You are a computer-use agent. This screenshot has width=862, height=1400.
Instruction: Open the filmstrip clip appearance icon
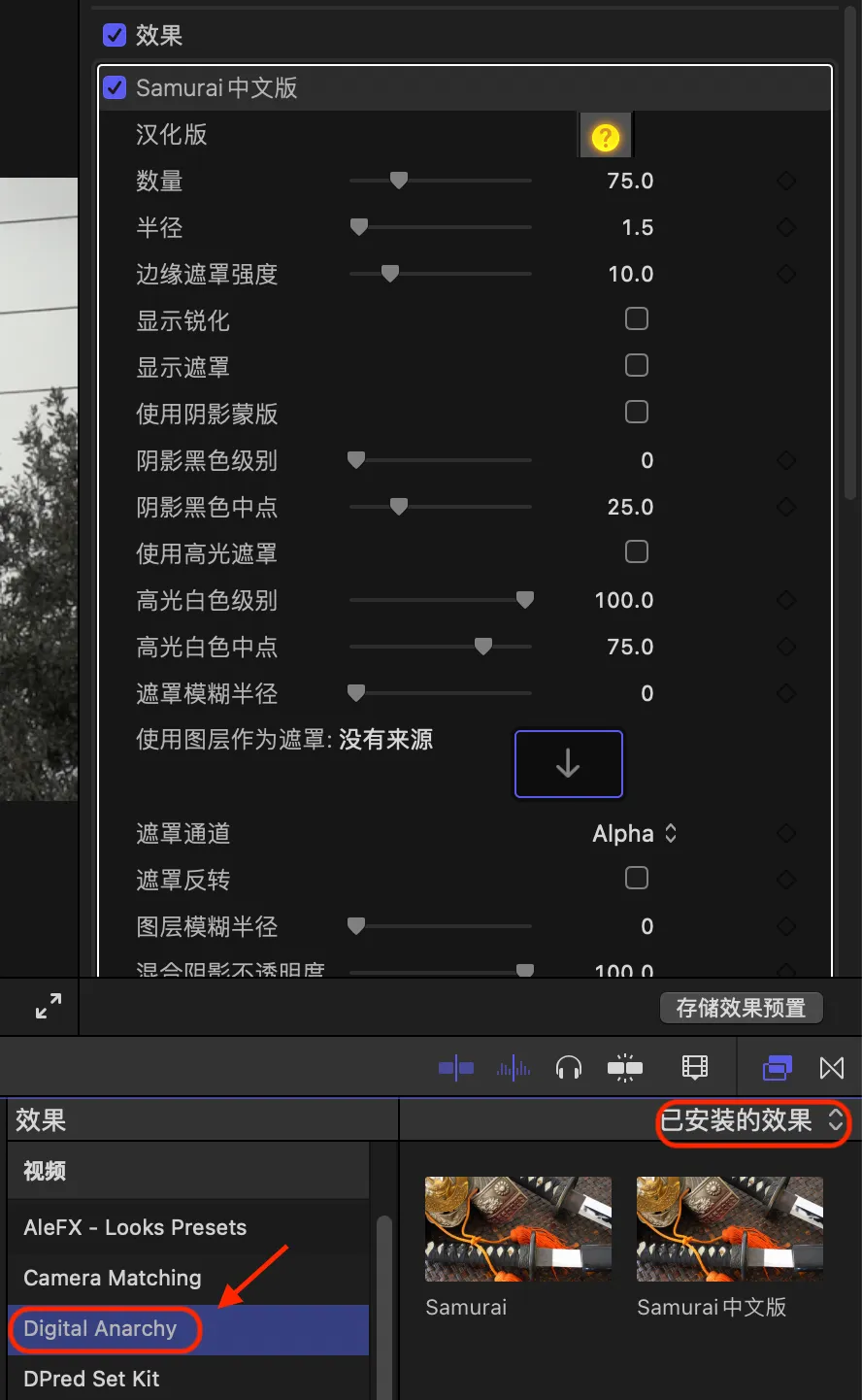(x=695, y=1069)
